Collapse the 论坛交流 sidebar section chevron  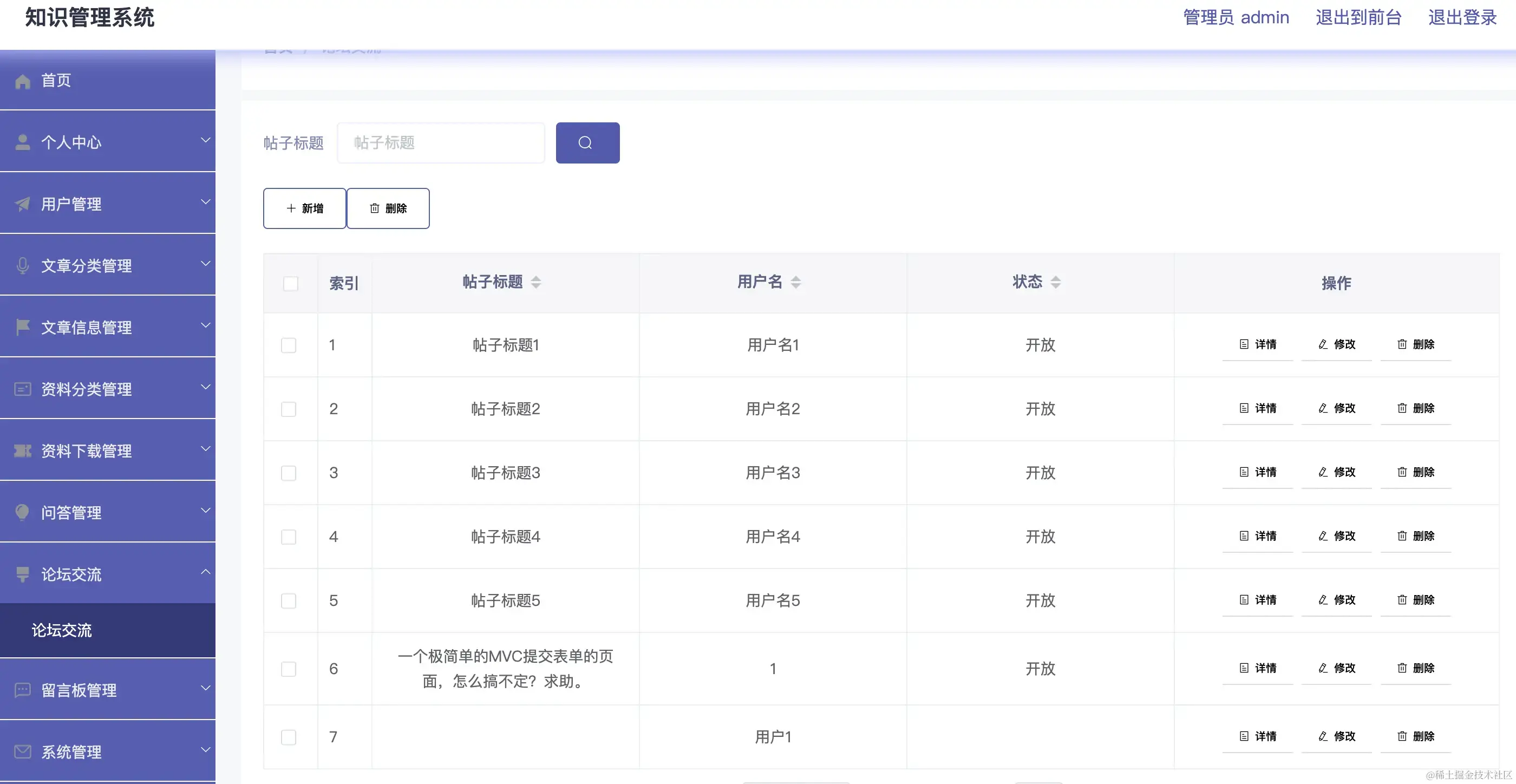click(x=205, y=572)
